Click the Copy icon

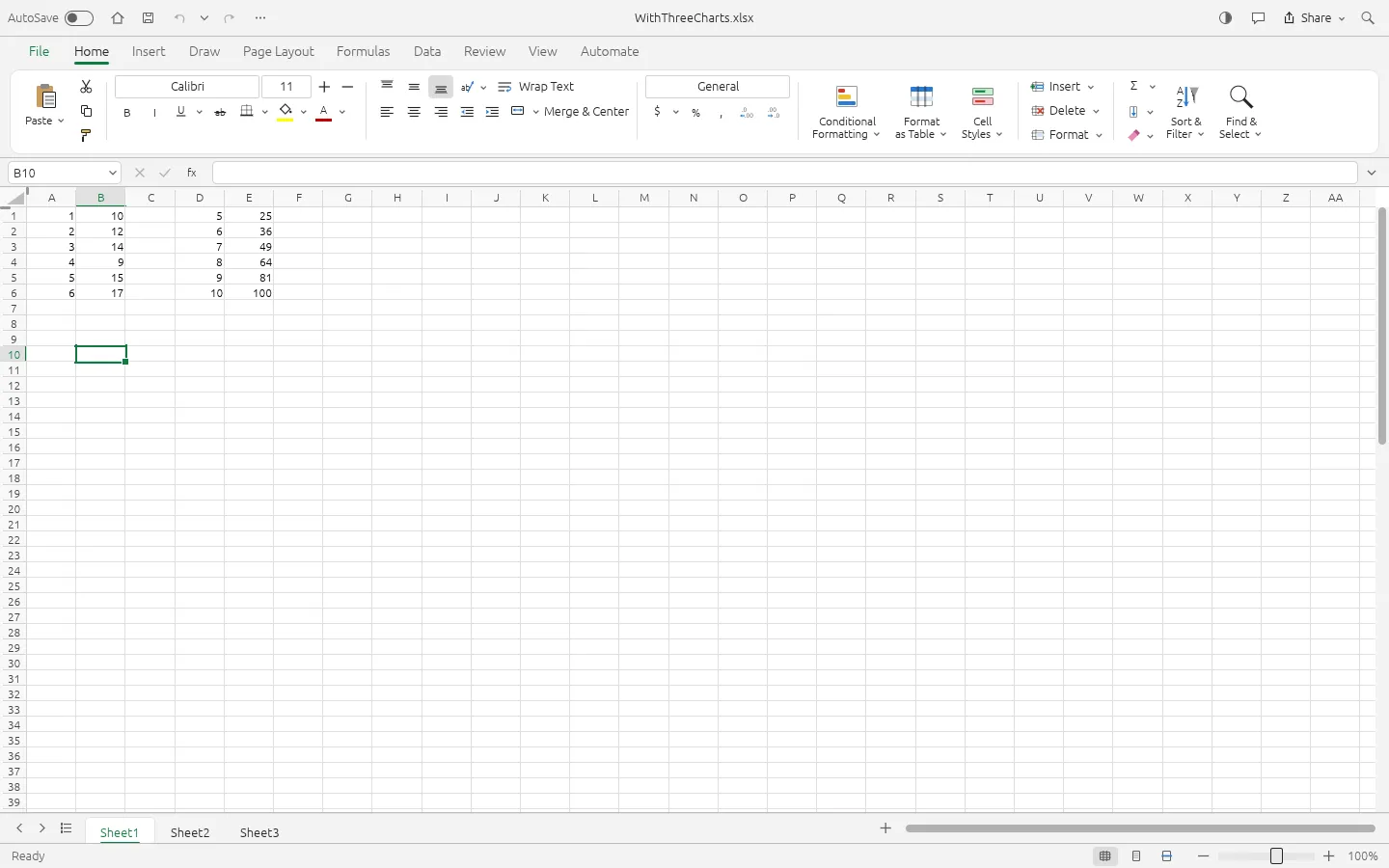pos(86,111)
